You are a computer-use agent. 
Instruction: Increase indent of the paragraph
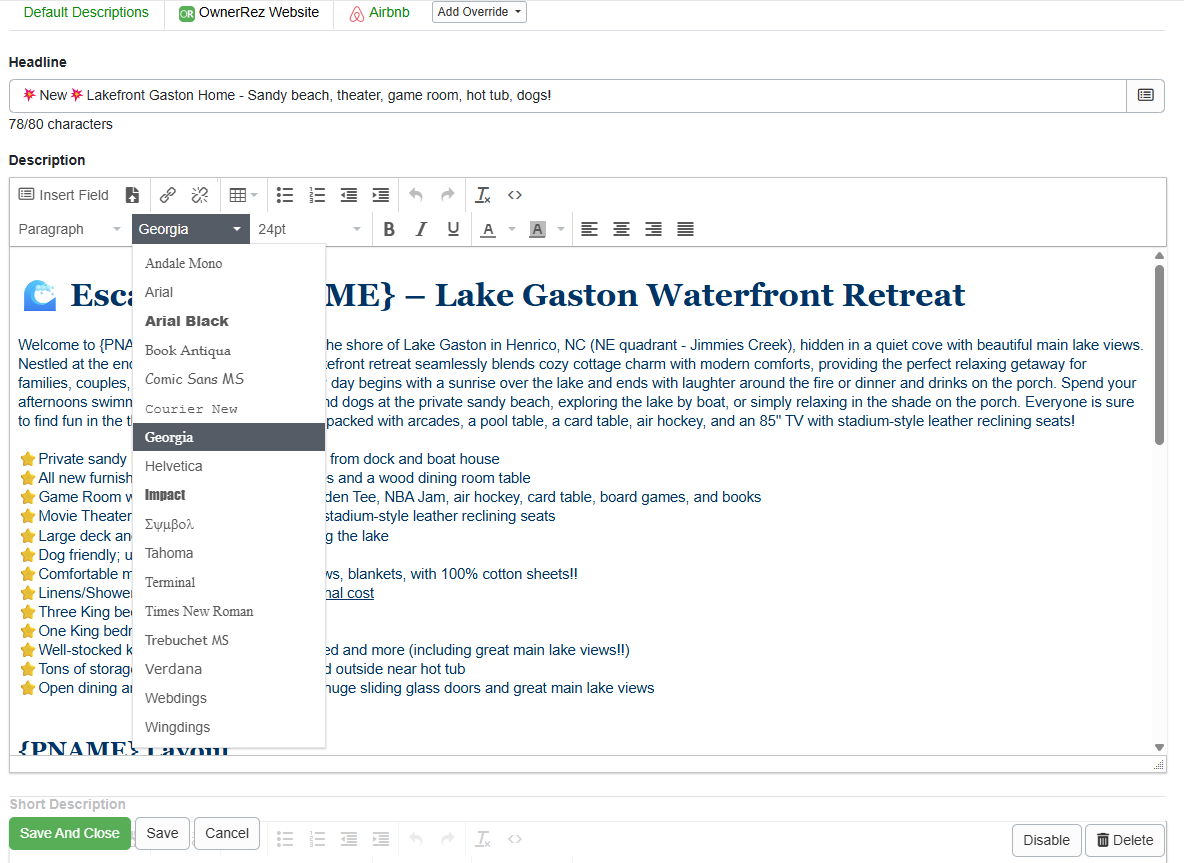tap(380, 195)
